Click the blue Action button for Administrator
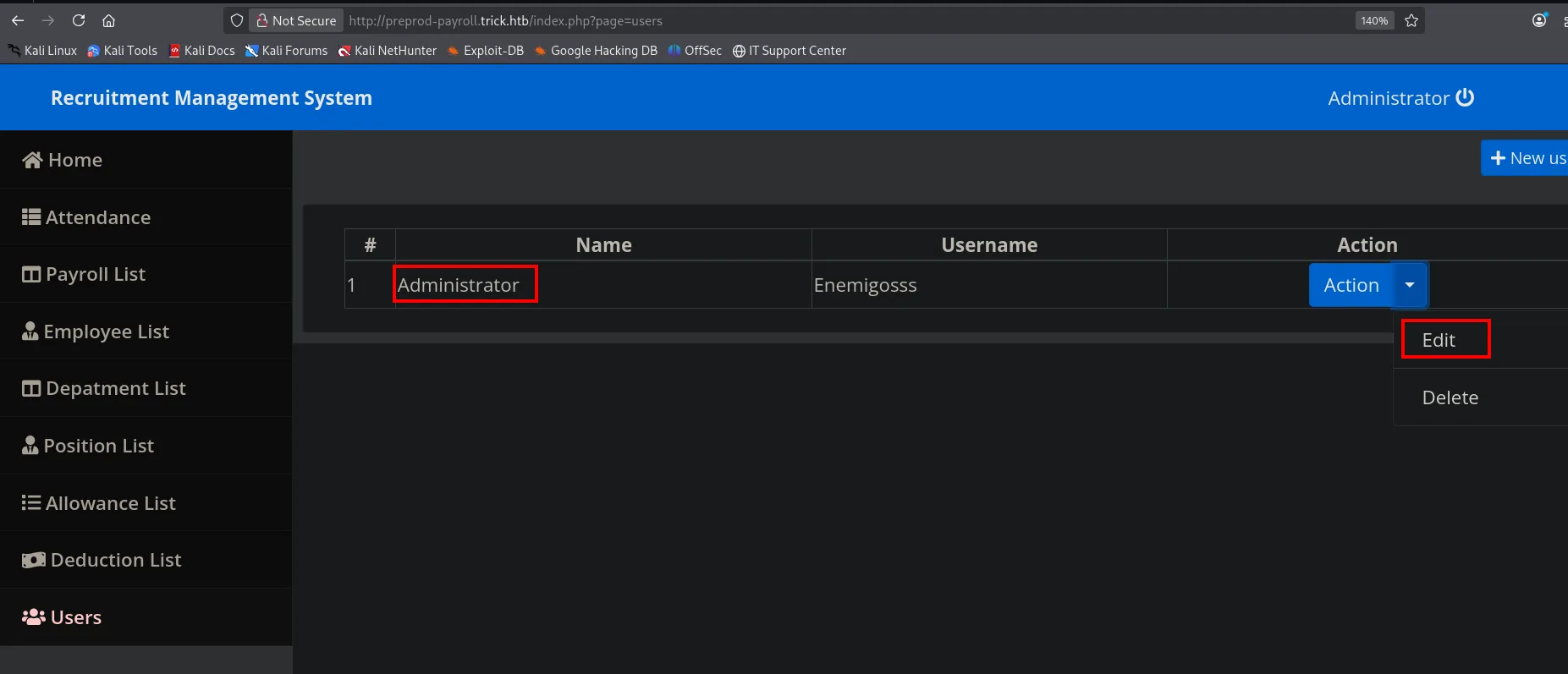 pos(1351,285)
